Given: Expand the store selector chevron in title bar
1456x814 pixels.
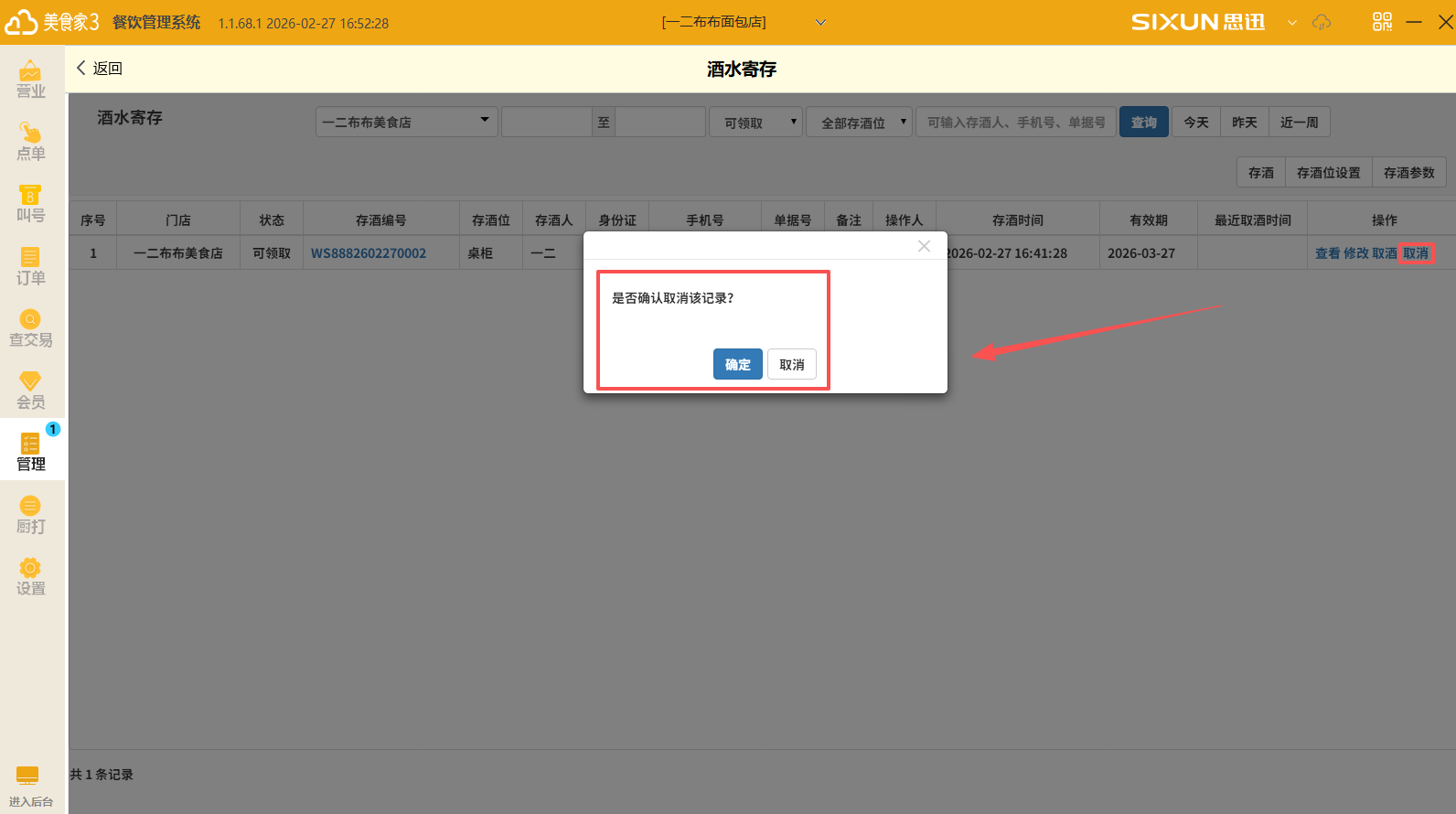Looking at the screenshot, I should tap(820, 22).
